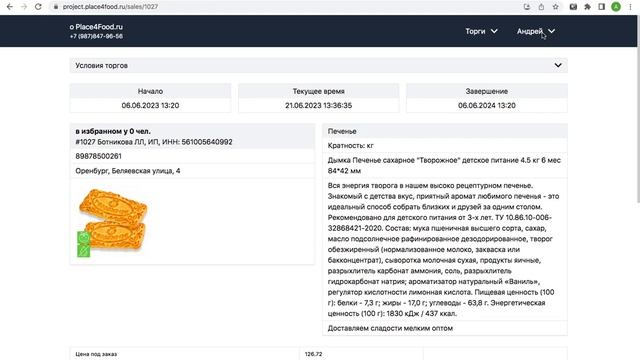640x360 pixels.
Task: Toggle the browser side panel icon
Action: point(602,7)
